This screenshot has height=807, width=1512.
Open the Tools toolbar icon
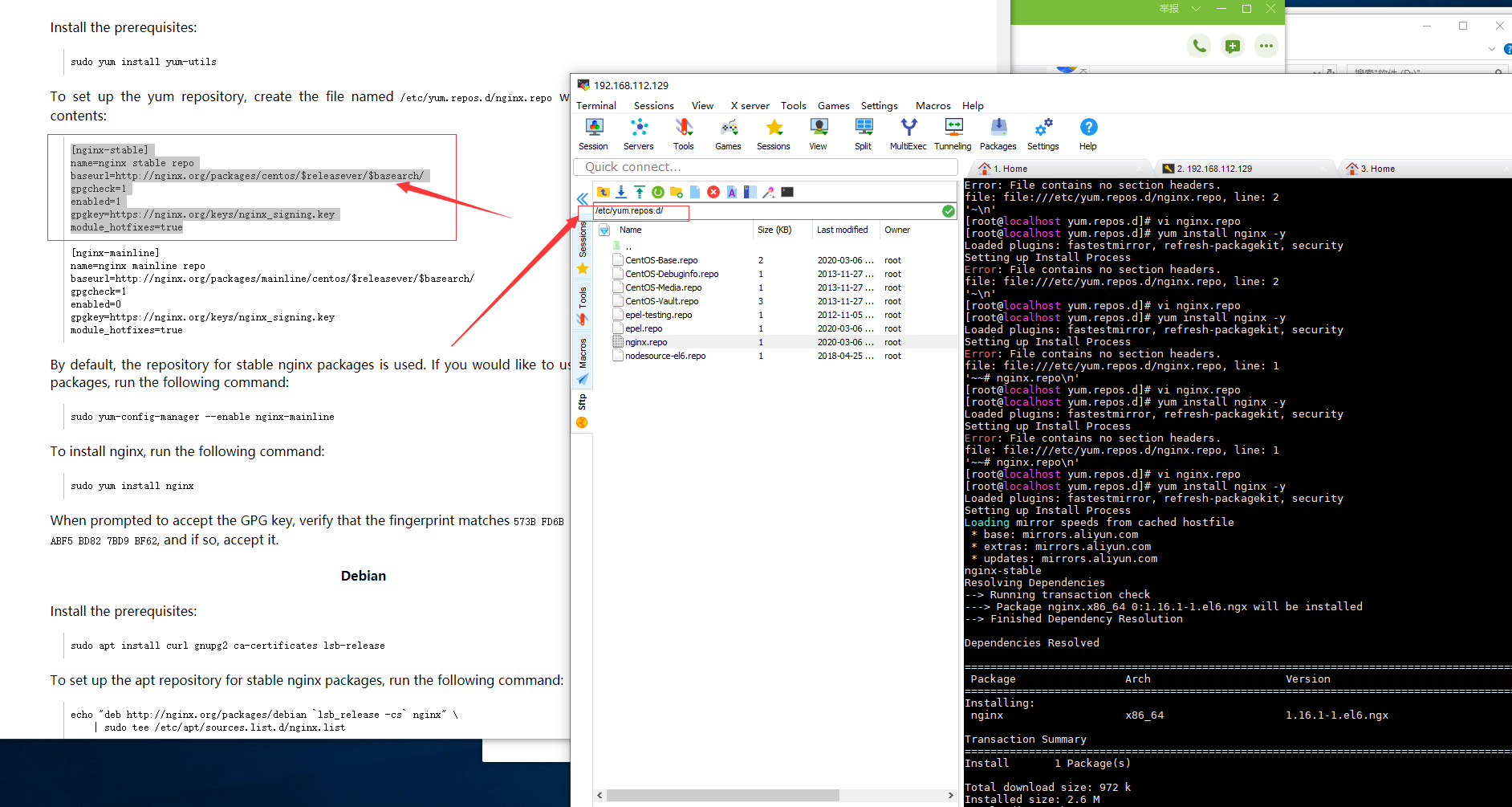(x=684, y=134)
